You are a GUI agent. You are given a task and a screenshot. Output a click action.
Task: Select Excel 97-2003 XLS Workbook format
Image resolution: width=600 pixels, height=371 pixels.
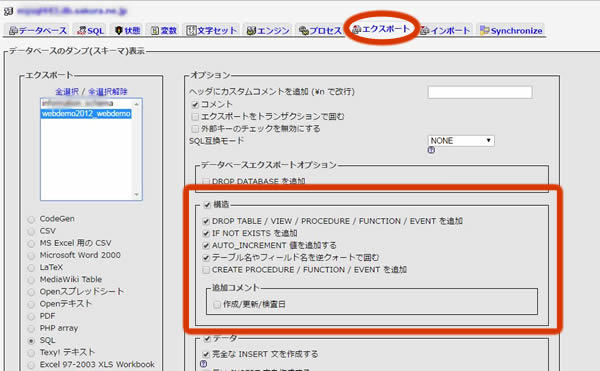pos(31,365)
